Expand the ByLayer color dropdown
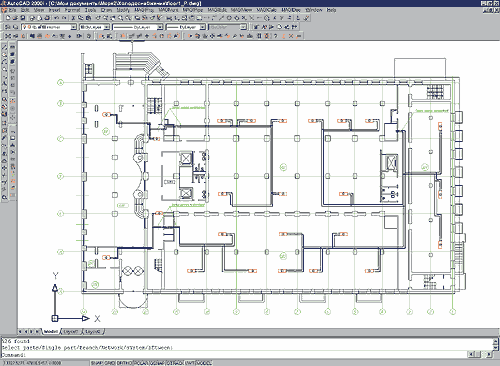Screen dimensions: 500x366 pos(95,27)
